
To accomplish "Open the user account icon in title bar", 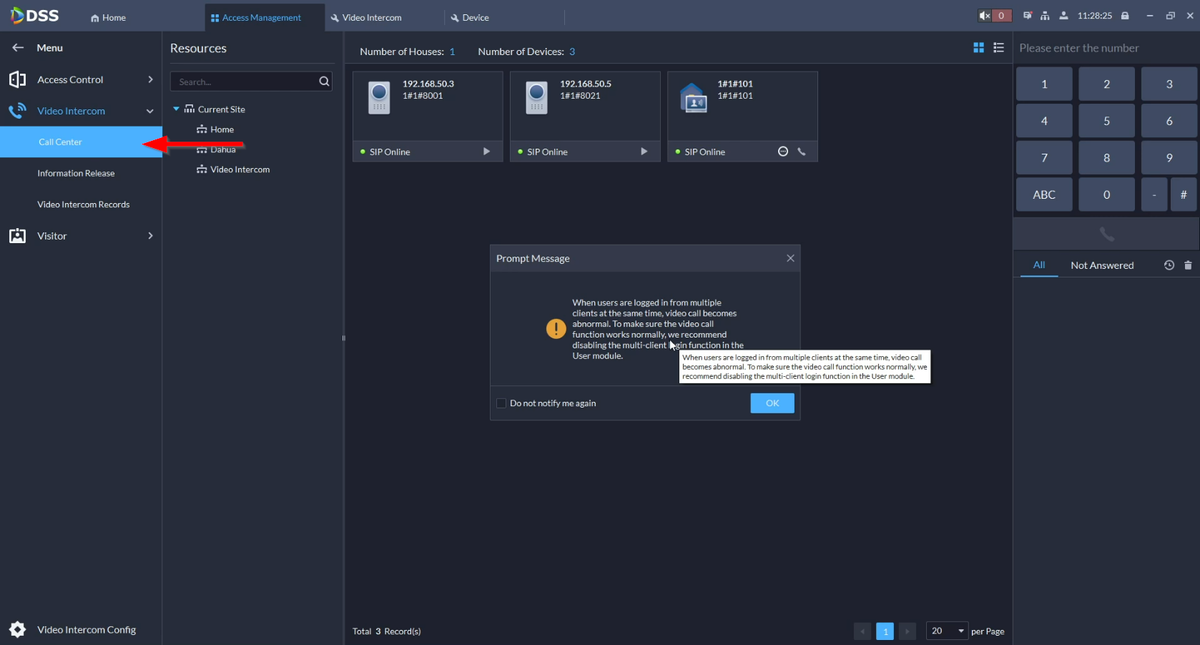I will click(1063, 16).
